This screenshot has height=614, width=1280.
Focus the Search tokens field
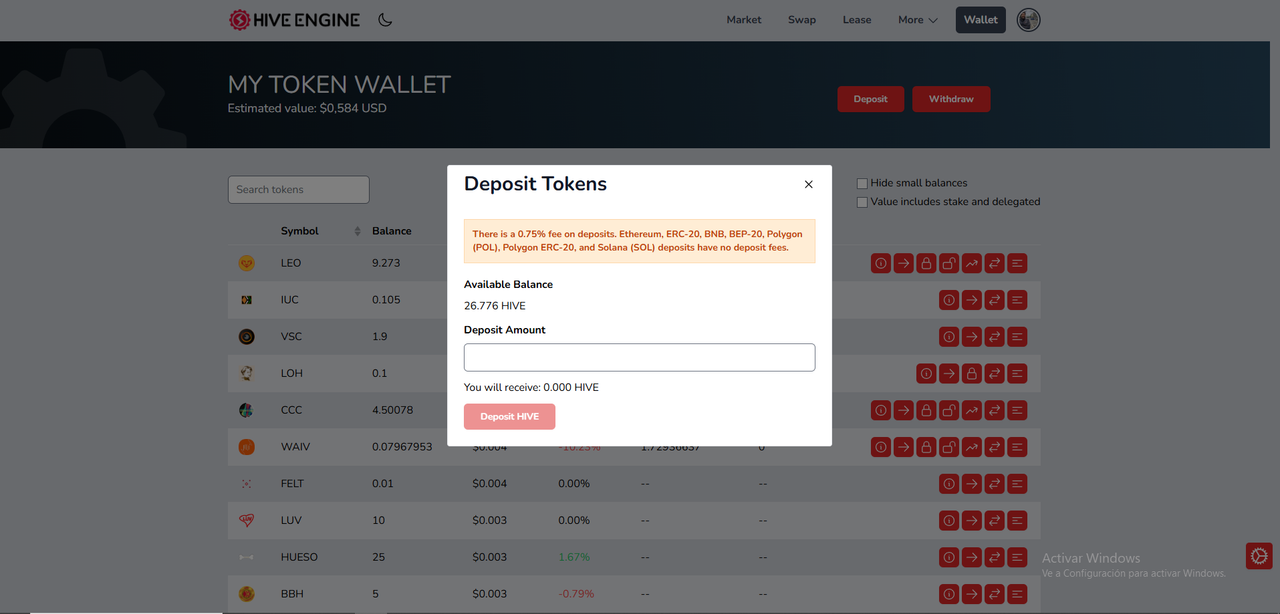298,190
